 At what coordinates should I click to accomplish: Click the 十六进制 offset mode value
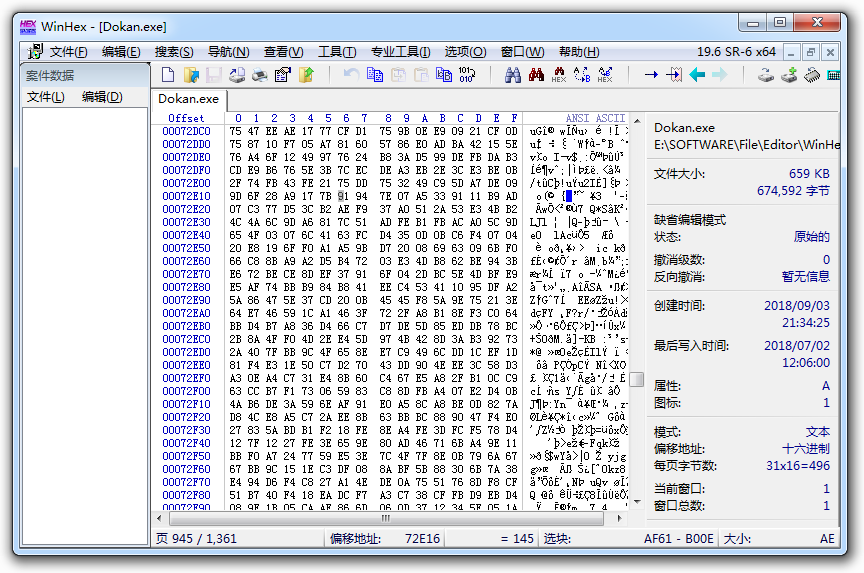click(806, 448)
